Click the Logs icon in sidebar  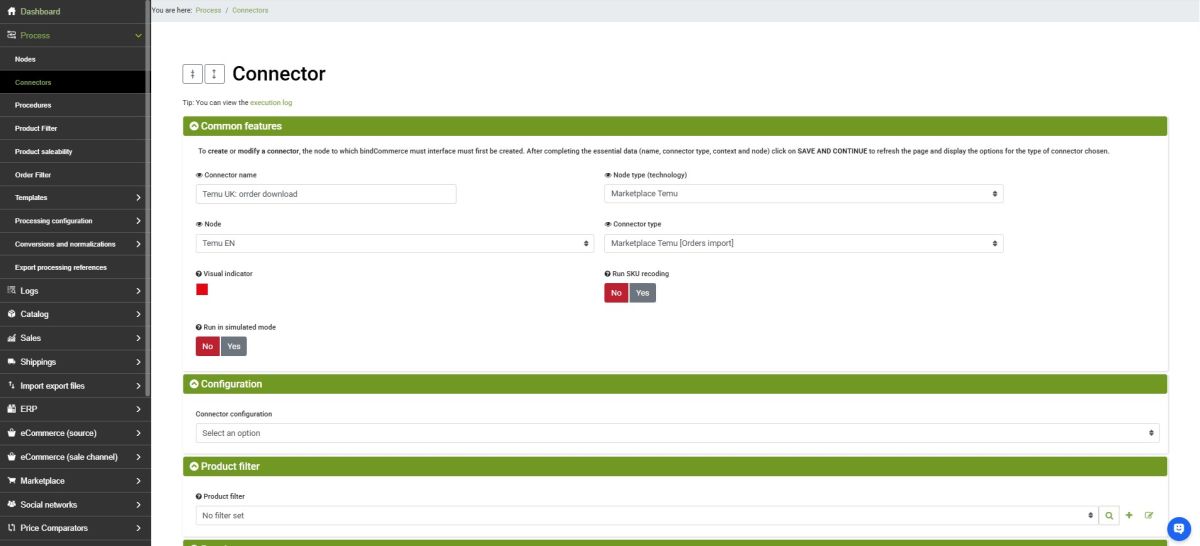[x=11, y=291]
